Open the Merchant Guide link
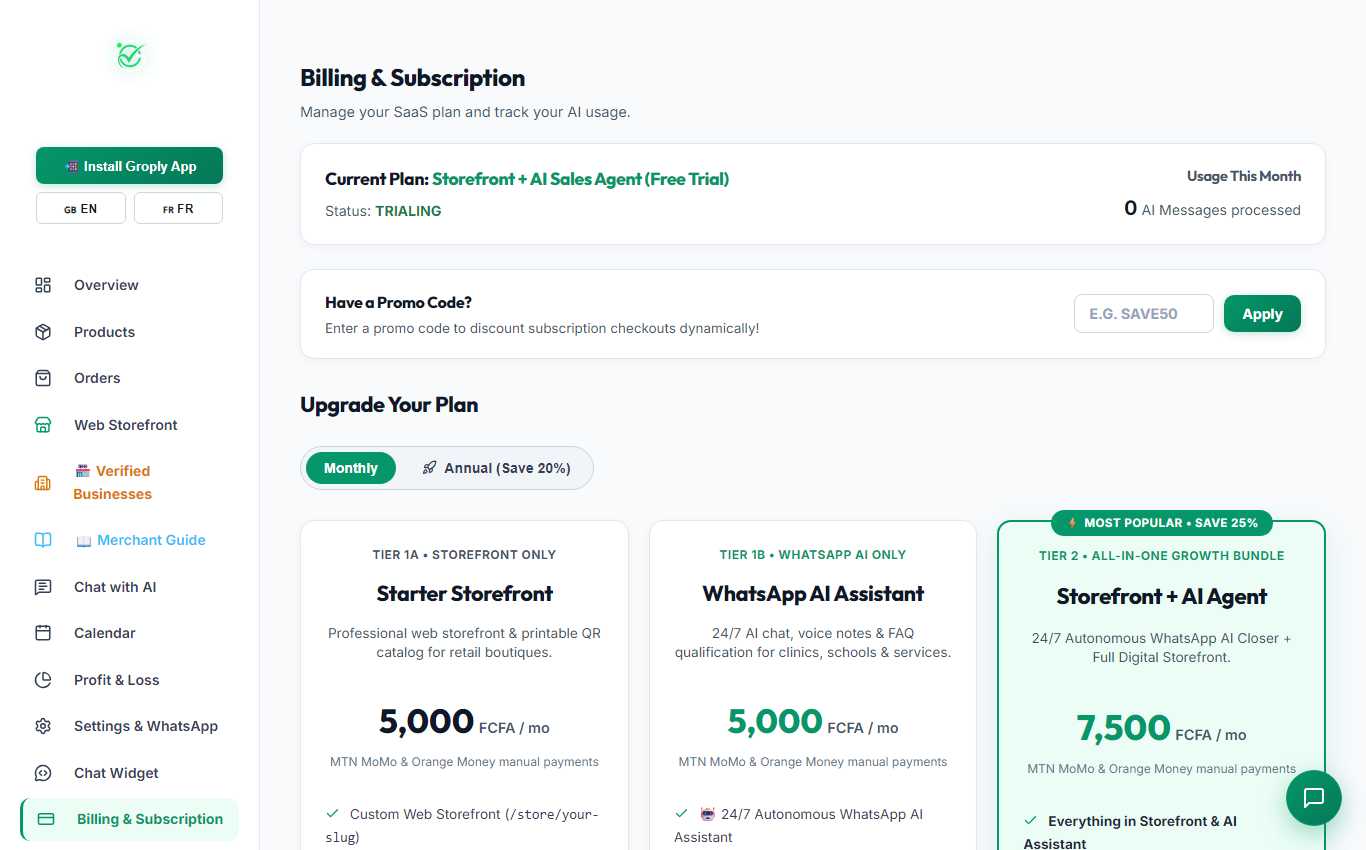Image resolution: width=1366 pixels, height=850 pixels. 130,540
